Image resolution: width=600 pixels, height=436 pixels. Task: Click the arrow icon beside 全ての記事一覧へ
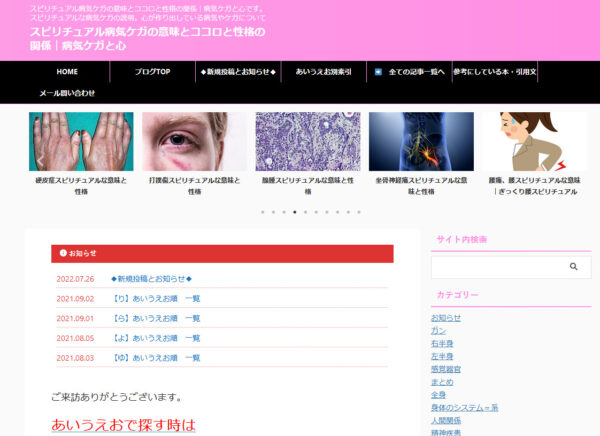(378, 72)
